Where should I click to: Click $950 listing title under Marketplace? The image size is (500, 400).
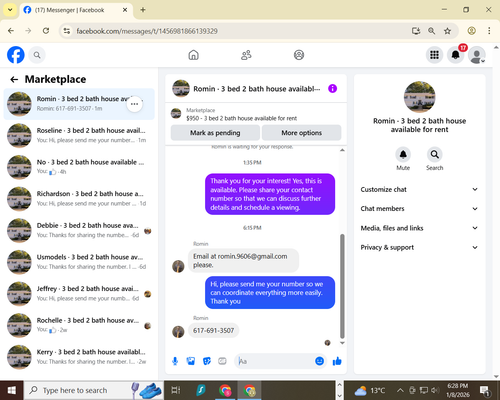click(x=241, y=118)
